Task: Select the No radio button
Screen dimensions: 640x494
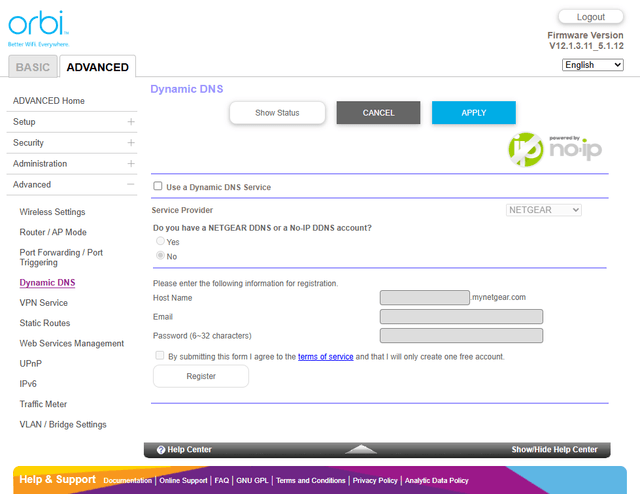Action: pos(160,255)
